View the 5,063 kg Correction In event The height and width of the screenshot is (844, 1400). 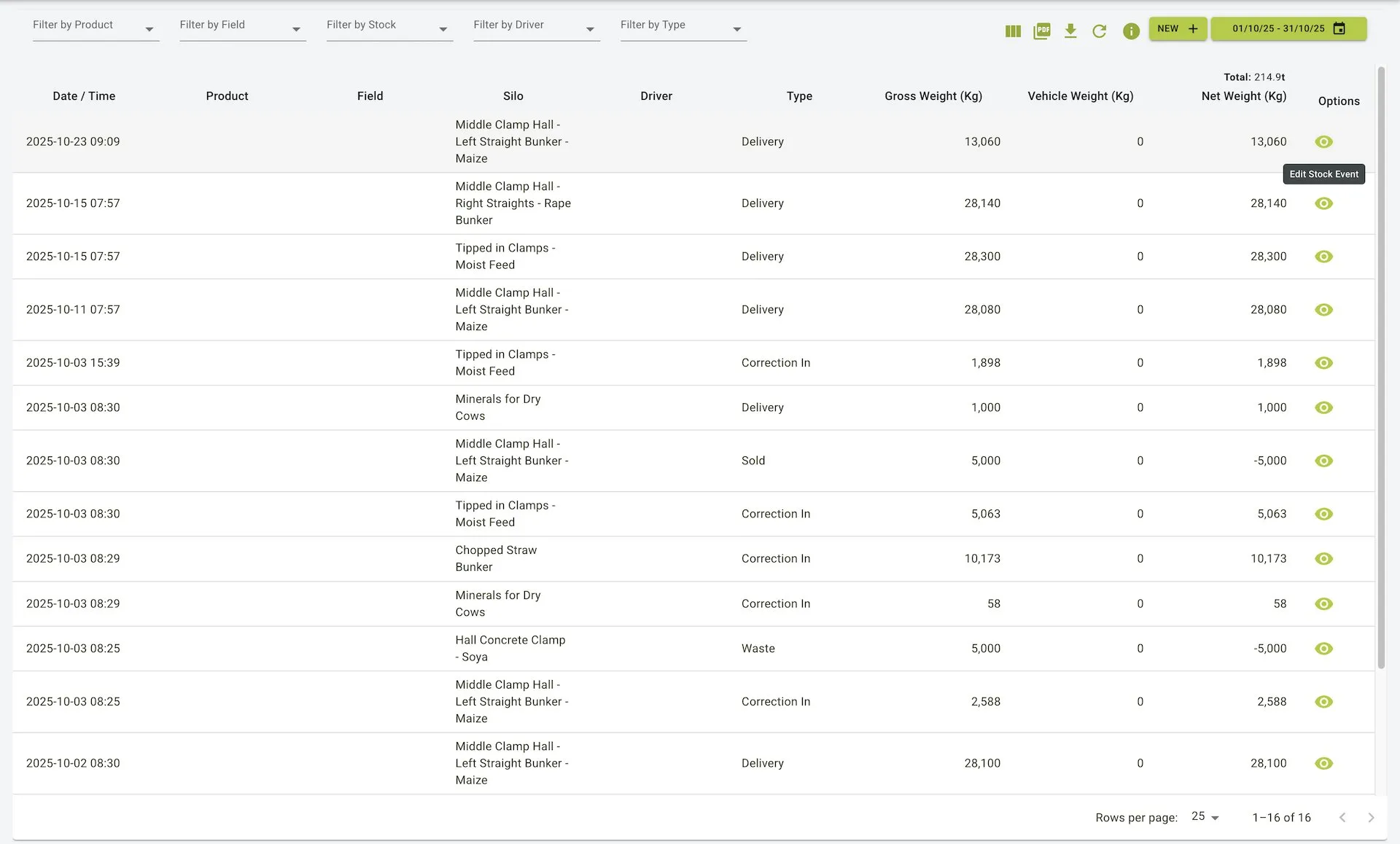(x=1323, y=514)
